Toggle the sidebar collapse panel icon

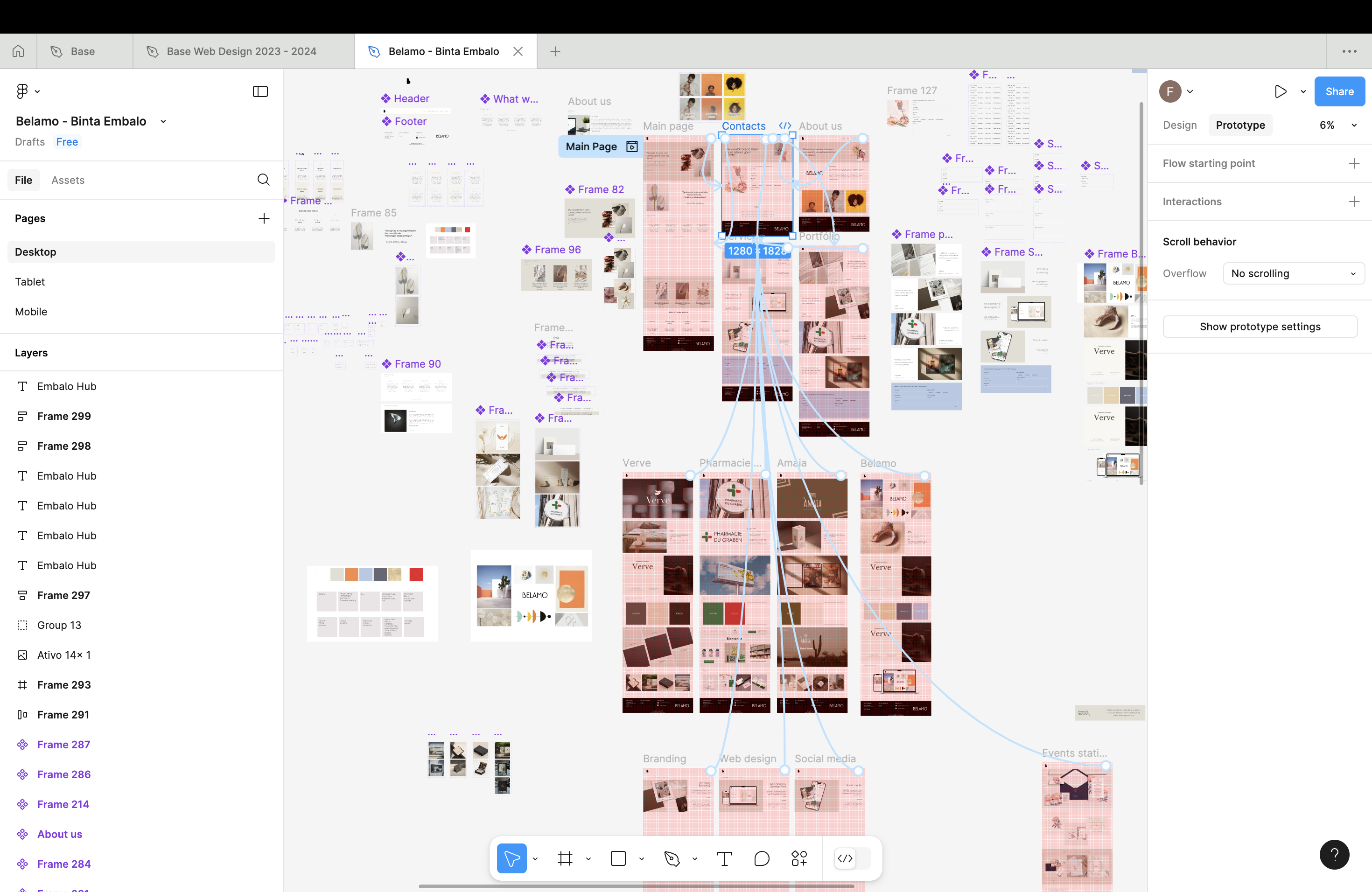tap(260, 91)
